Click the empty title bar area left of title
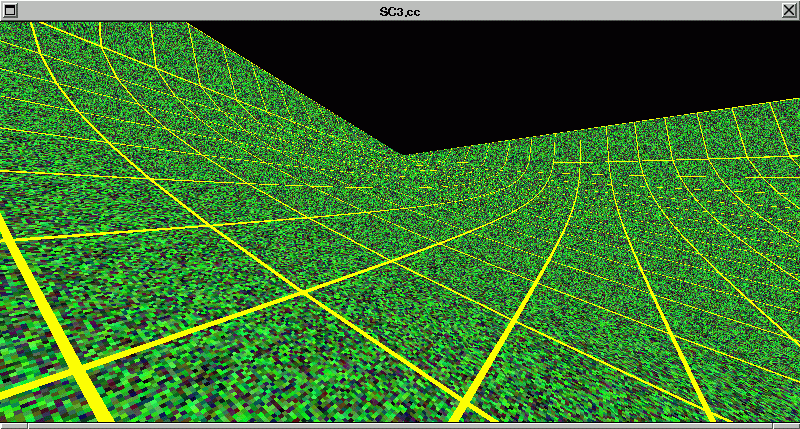Viewport: 800px width, 429px height. 200,9
